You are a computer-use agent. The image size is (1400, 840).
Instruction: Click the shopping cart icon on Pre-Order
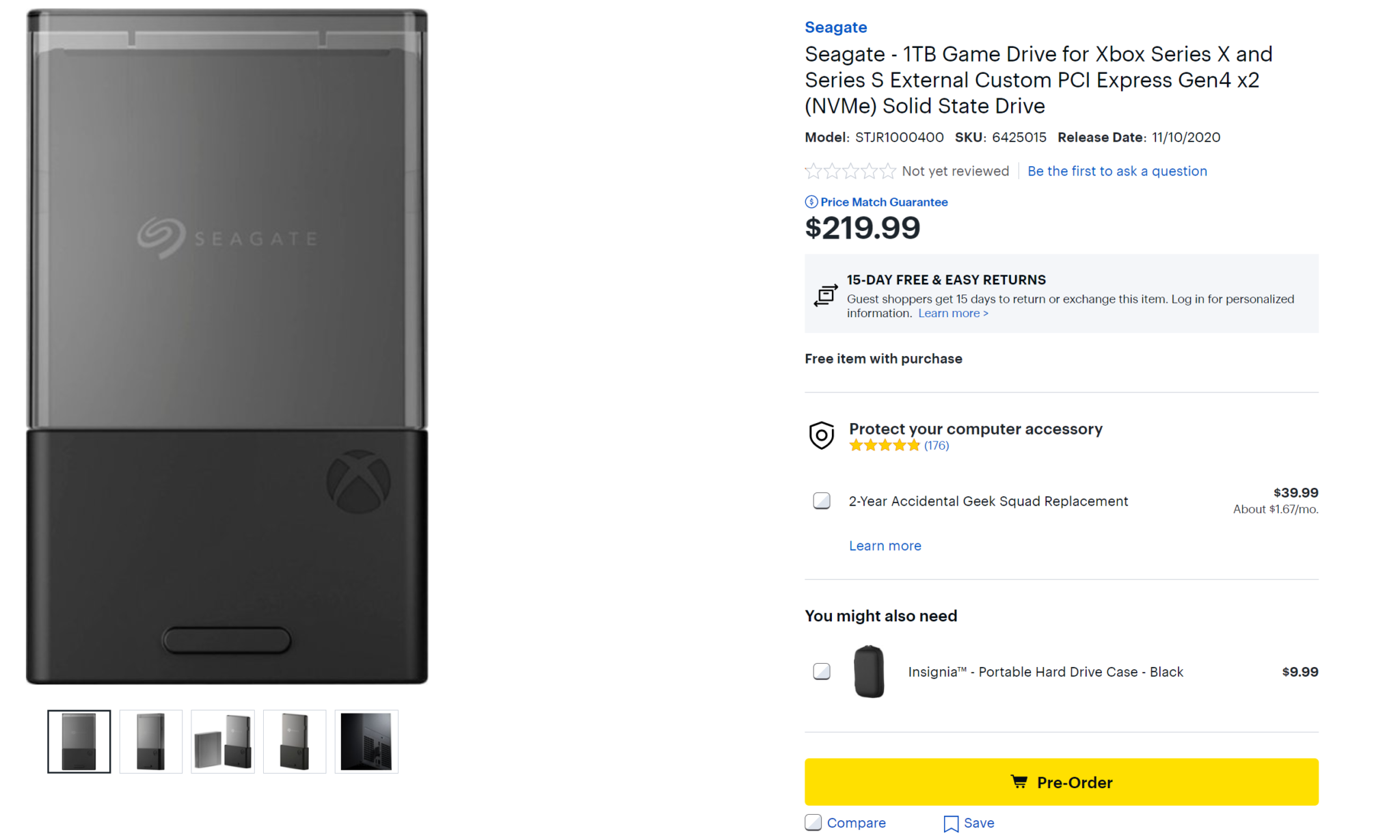(1019, 782)
